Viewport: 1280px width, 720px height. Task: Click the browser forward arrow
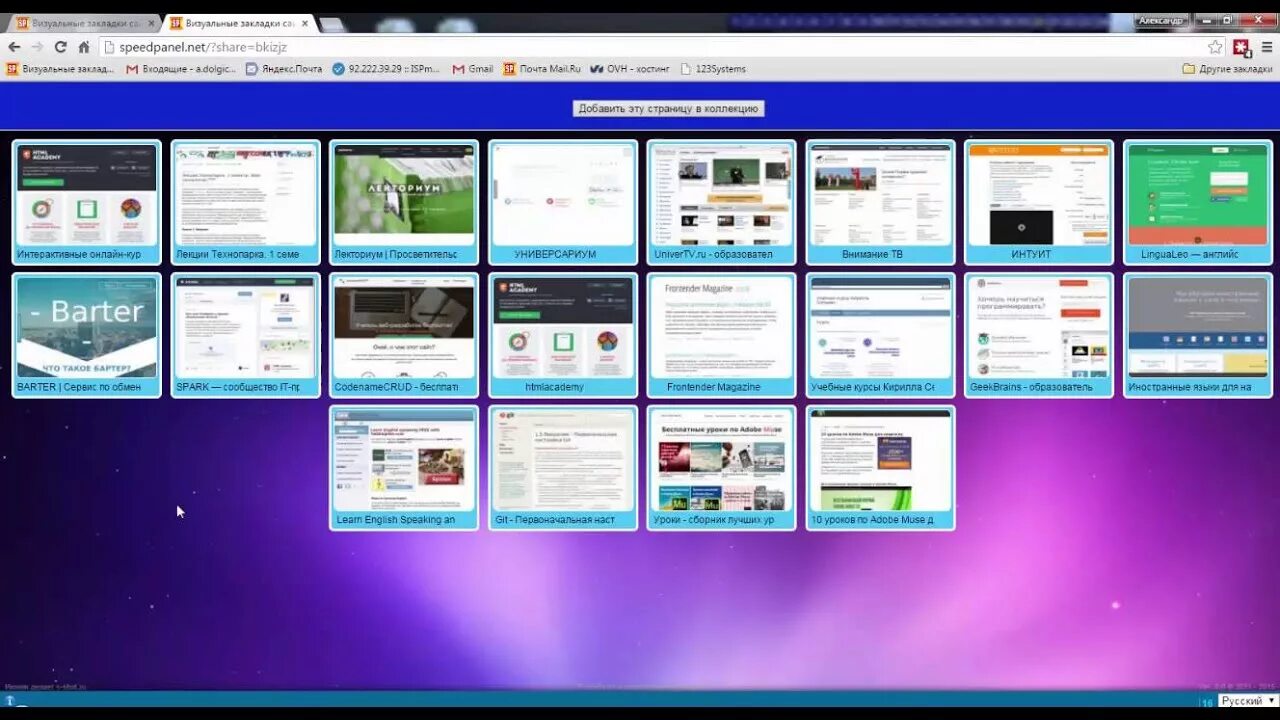coord(37,47)
